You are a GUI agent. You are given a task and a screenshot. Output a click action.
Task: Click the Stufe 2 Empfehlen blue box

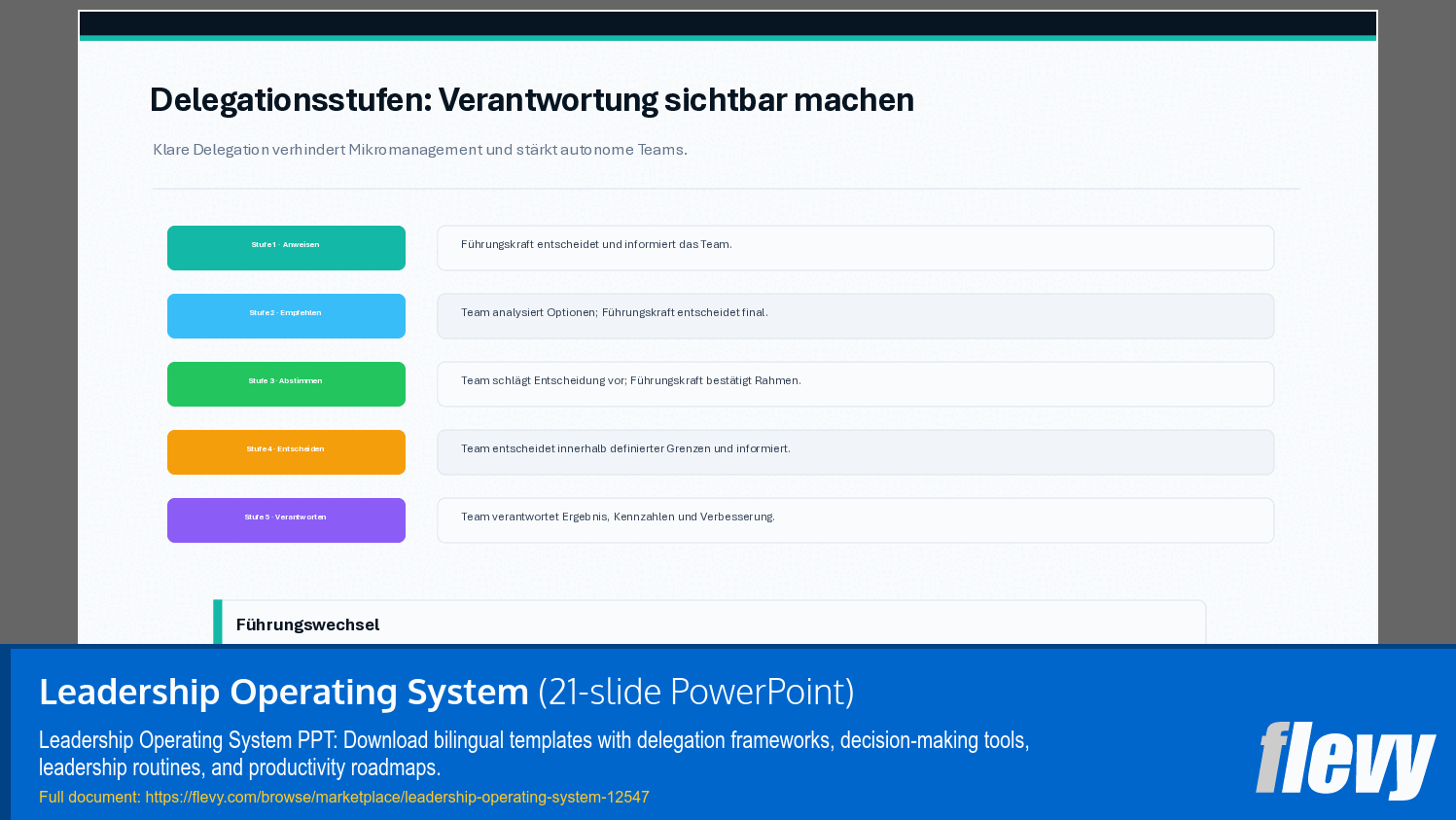pyautogui.click(x=286, y=316)
